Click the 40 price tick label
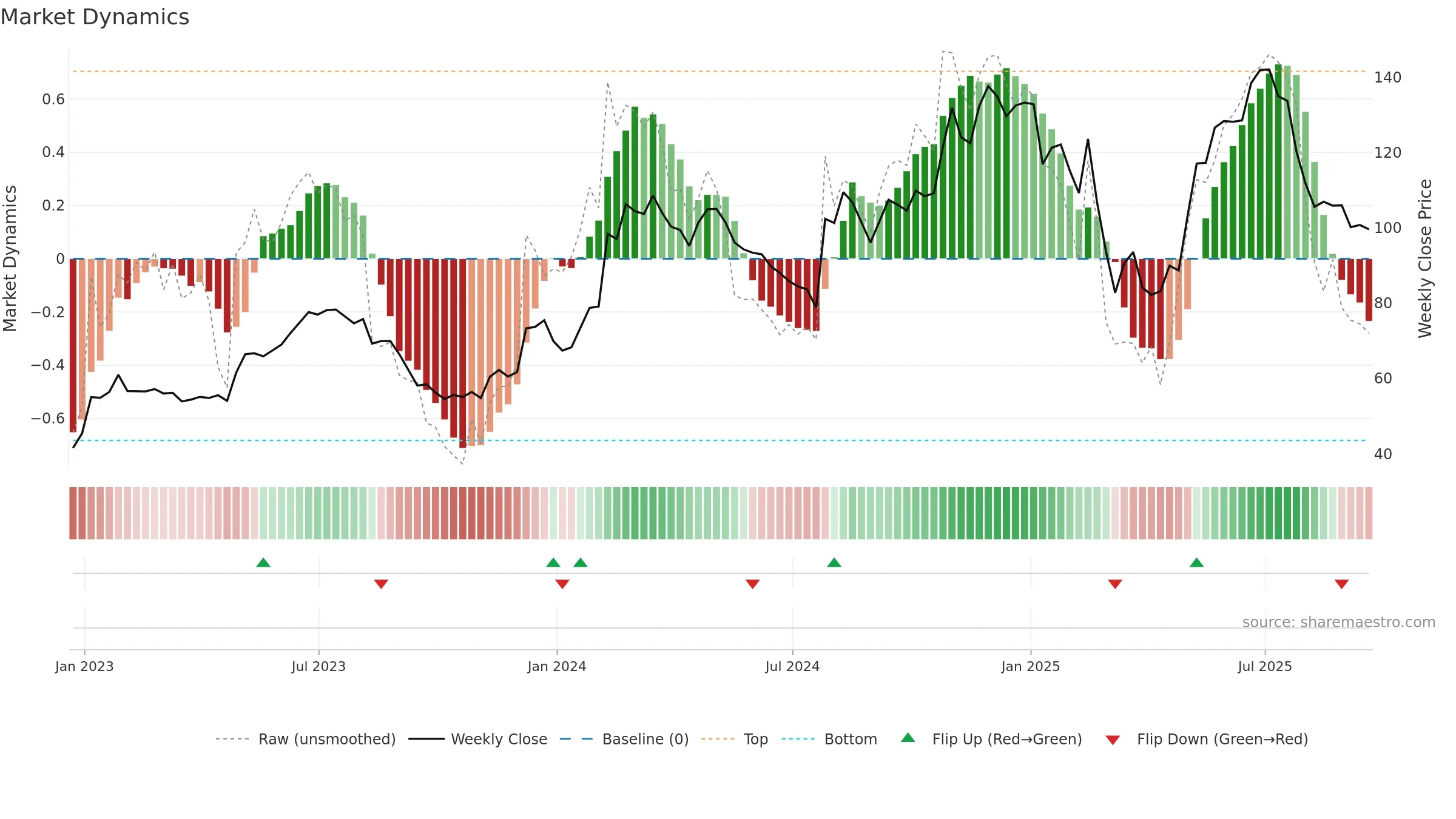1456x819 pixels. [1383, 454]
